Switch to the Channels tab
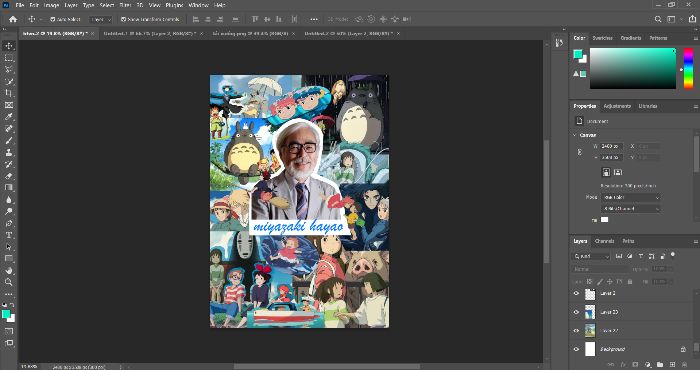Viewport: 700px width, 370px height. [x=604, y=241]
